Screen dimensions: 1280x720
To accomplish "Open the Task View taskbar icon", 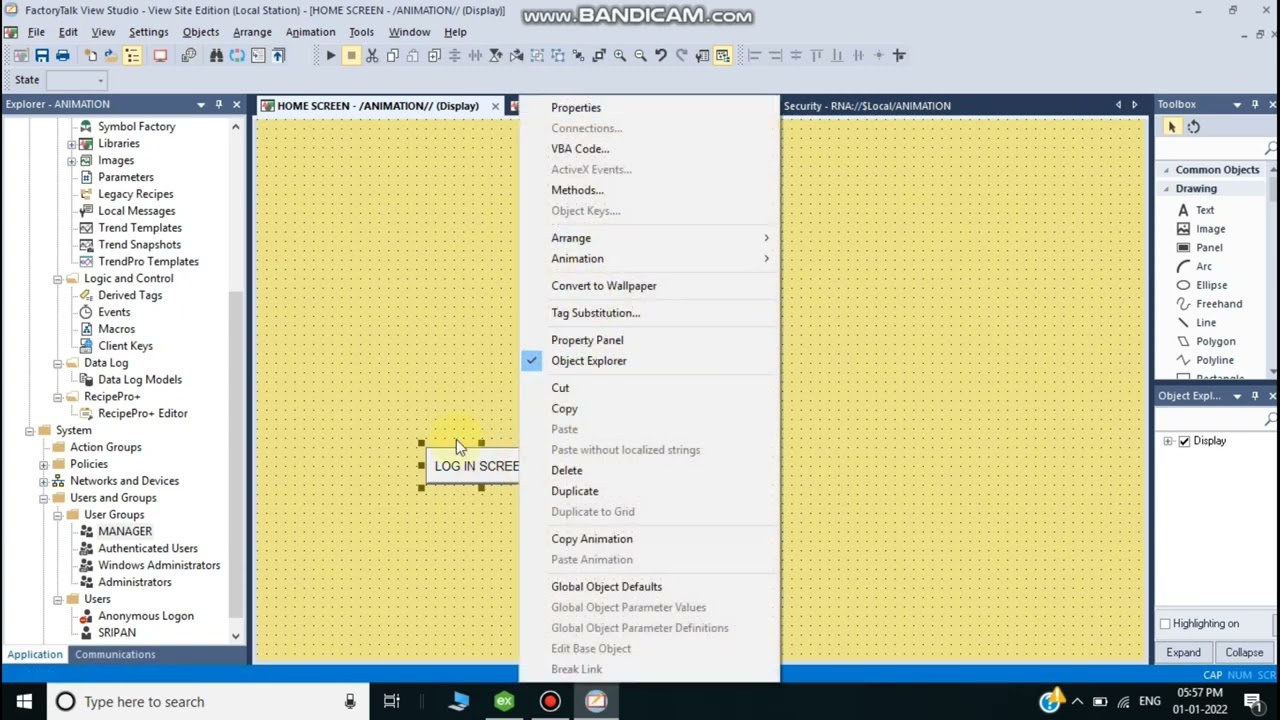I will (x=392, y=702).
